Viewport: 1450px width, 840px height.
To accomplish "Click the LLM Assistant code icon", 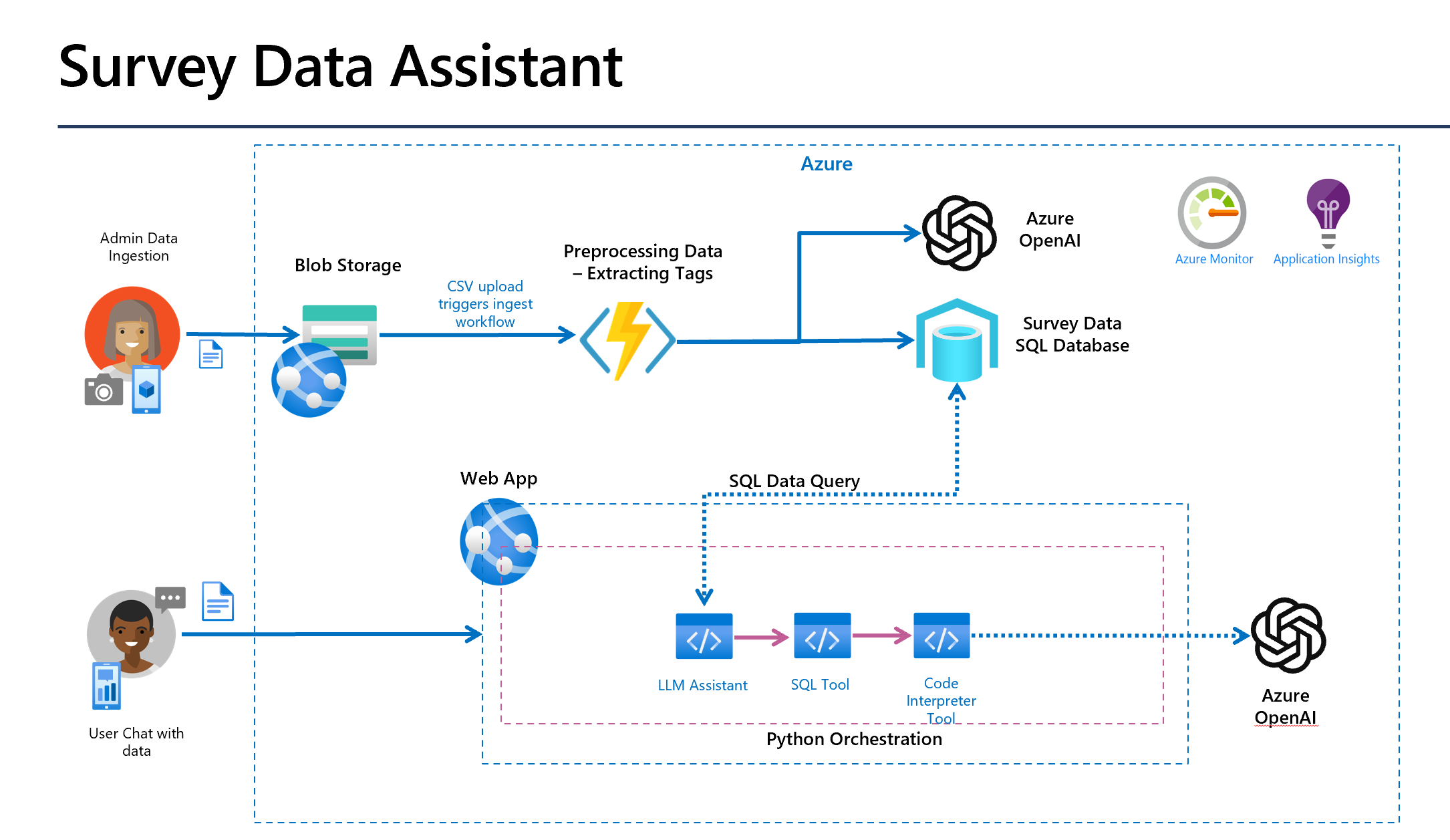I will (x=704, y=636).
